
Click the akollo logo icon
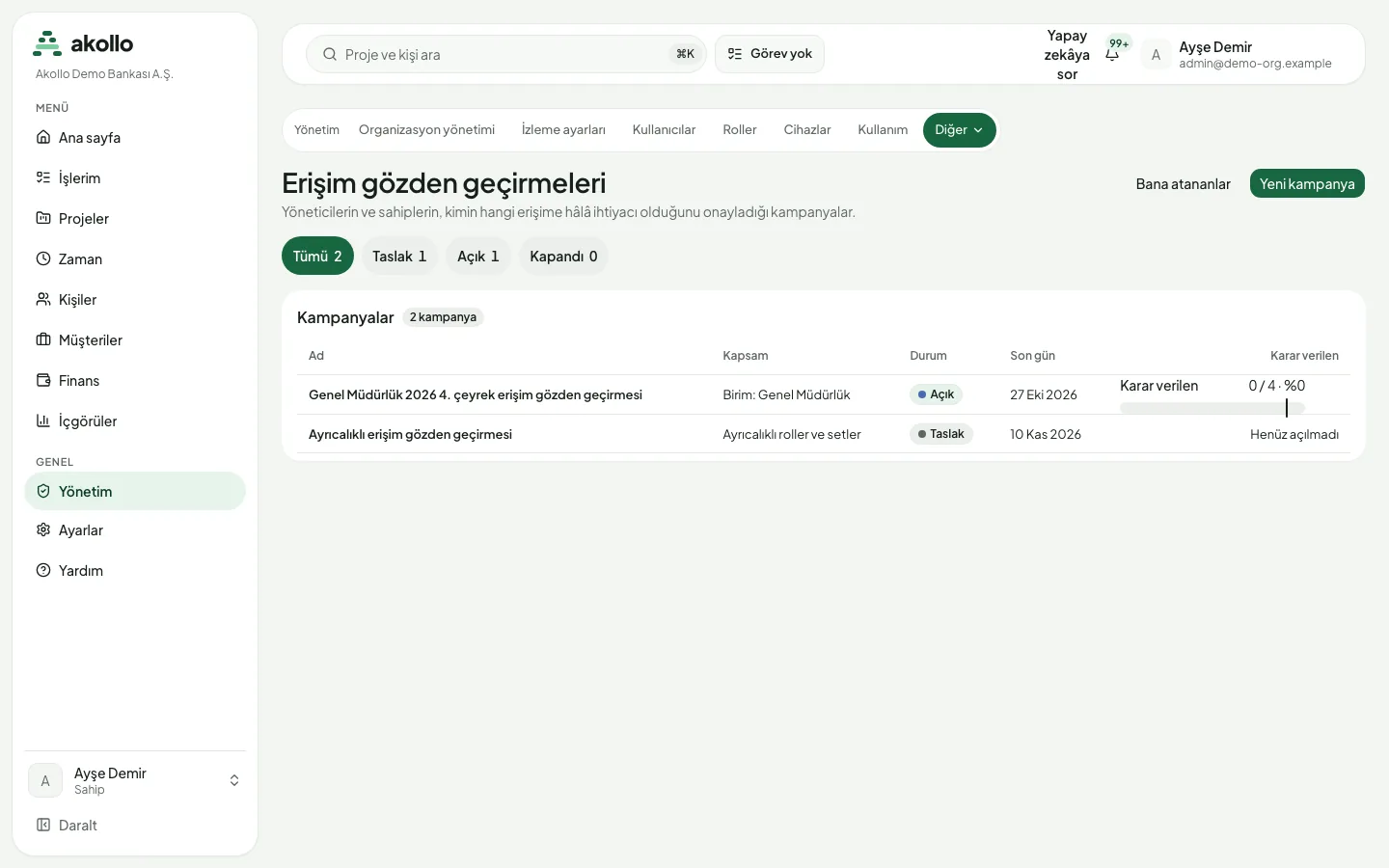coord(47,43)
